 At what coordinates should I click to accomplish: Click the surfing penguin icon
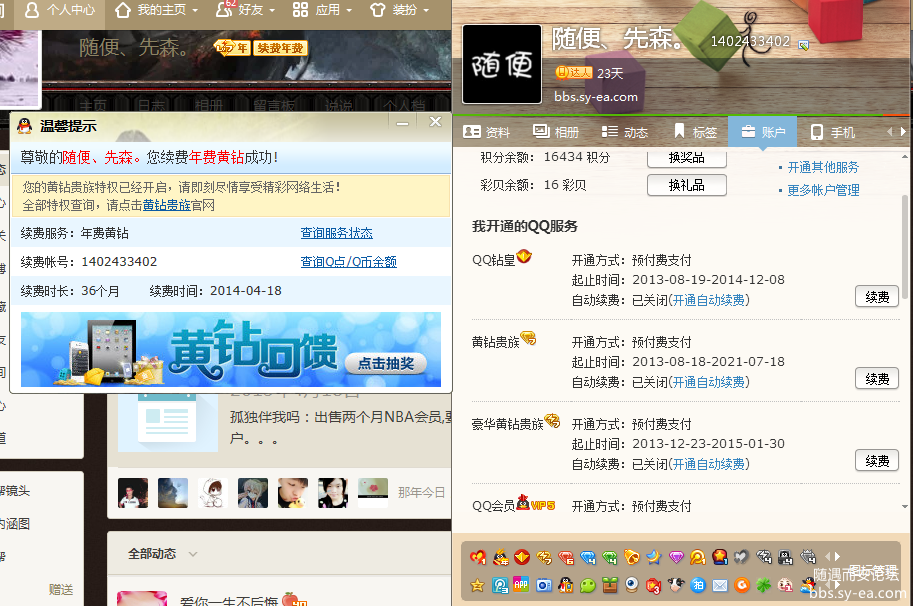pyautogui.click(x=808, y=585)
